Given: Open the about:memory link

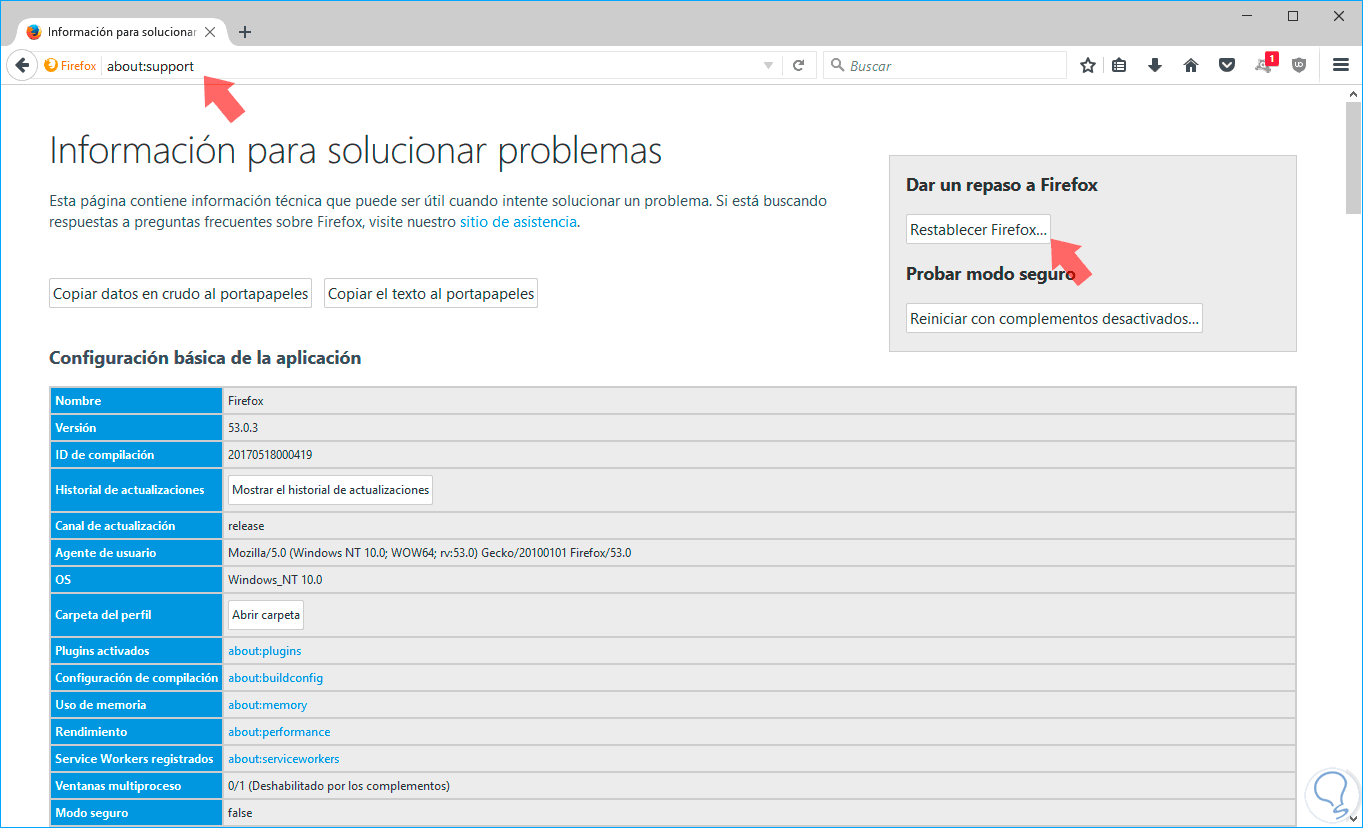Looking at the screenshot, I should point(267,705).
